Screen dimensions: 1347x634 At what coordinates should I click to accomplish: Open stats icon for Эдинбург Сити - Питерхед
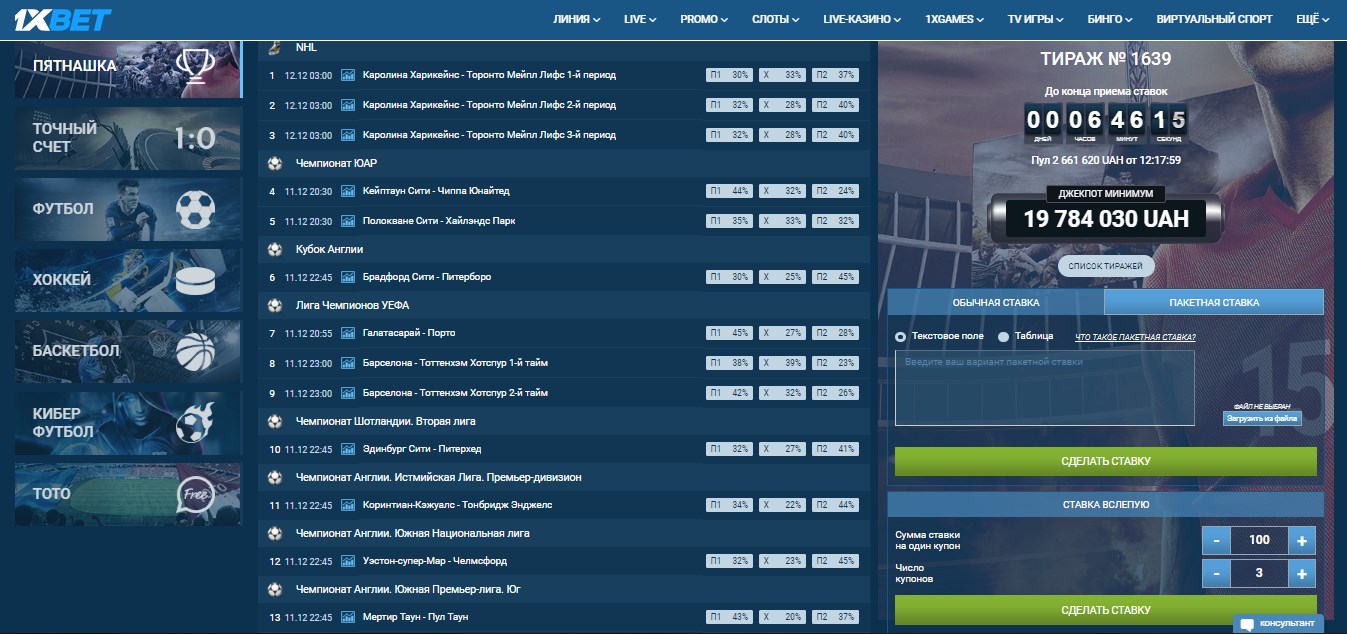(348, 449)
